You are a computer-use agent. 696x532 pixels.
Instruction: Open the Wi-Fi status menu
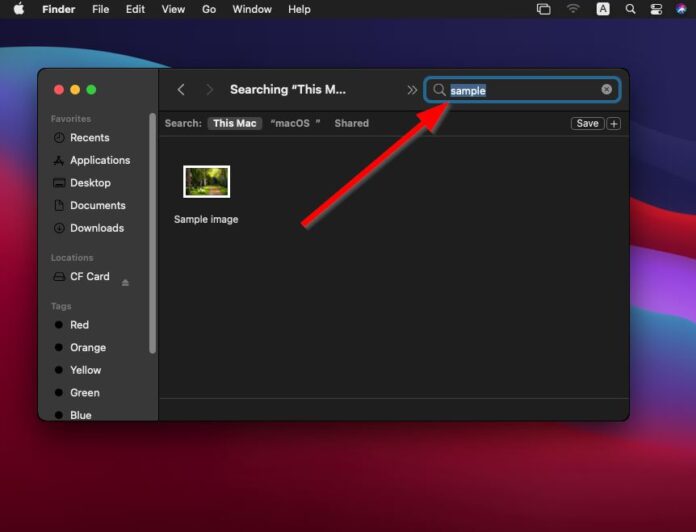(x=573, y=9)
